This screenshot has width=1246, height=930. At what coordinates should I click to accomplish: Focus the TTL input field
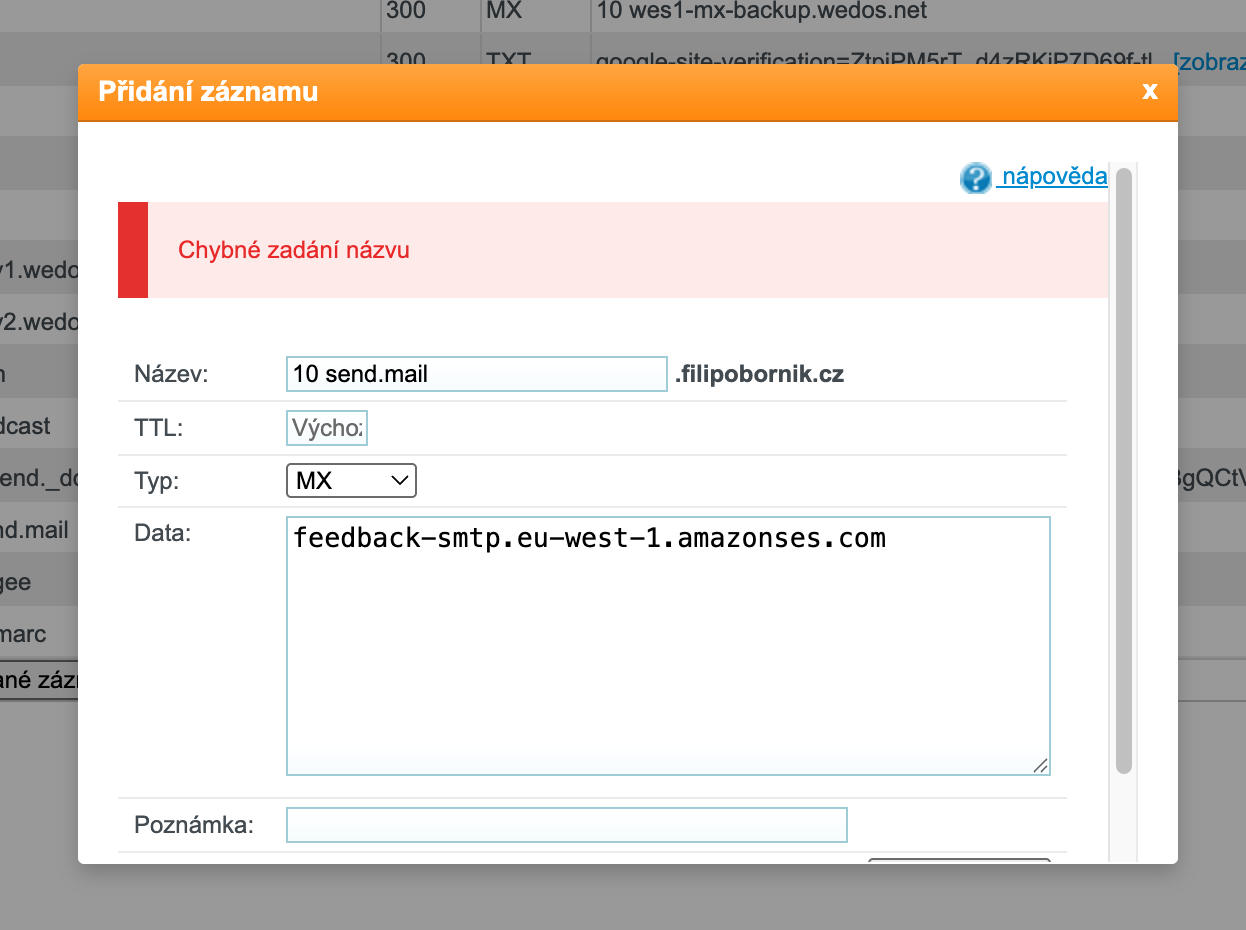point(327,428)
